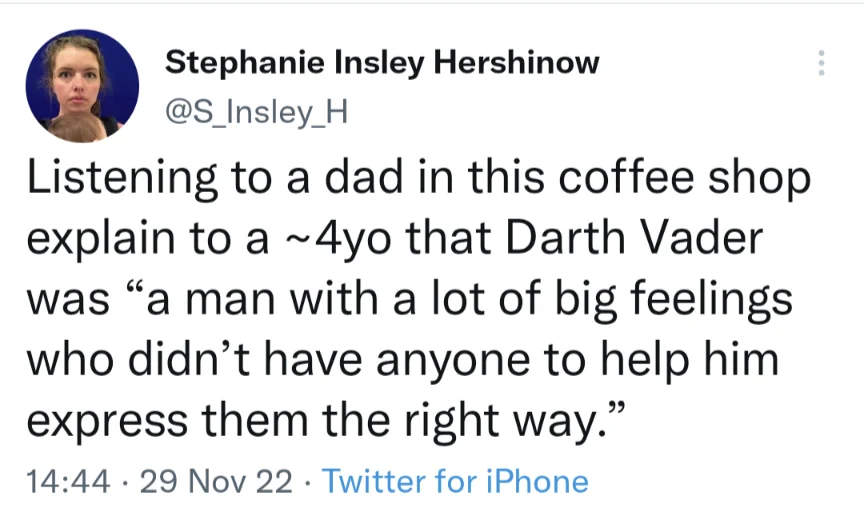Image resolution: width=864 pixels, height=526 pixels.
Task: Click the word "express" in last line
Action: coord(107,420)
